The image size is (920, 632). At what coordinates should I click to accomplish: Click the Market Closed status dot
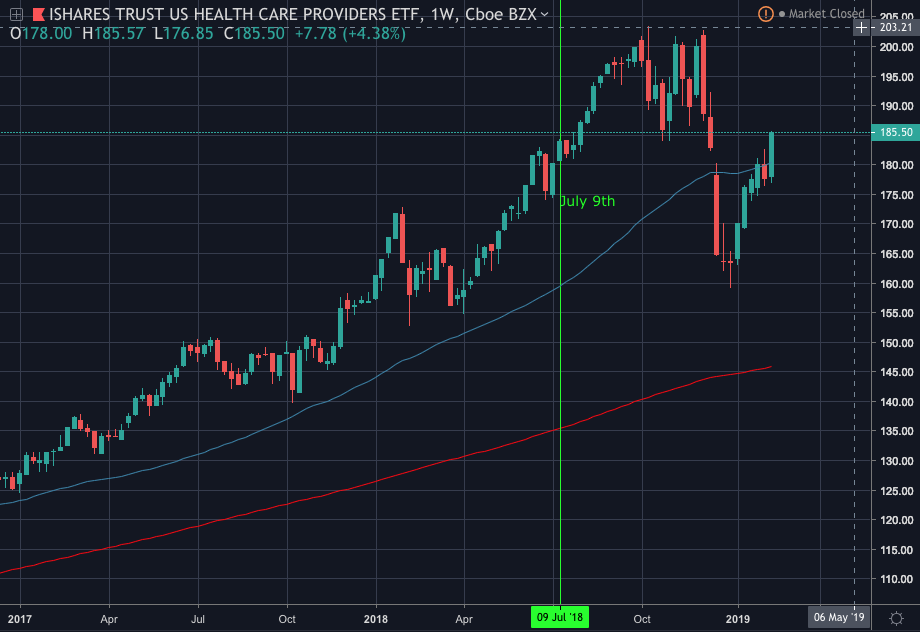[782, 13]
